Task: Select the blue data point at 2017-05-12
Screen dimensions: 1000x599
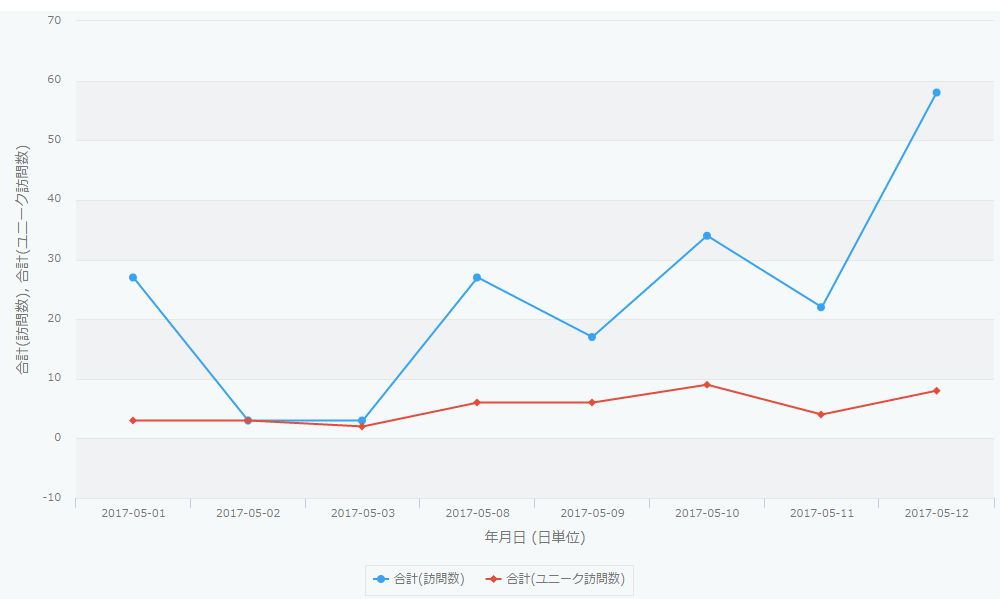Action: [936, 93]
